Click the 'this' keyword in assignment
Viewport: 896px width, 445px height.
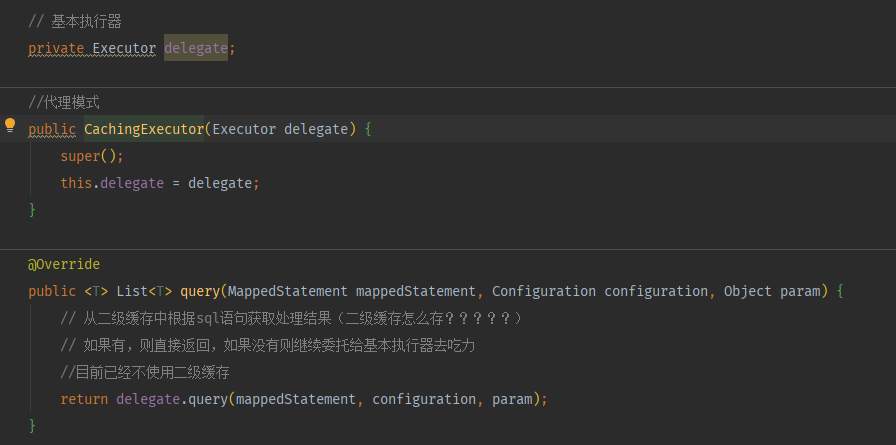[x=76, y=183]
